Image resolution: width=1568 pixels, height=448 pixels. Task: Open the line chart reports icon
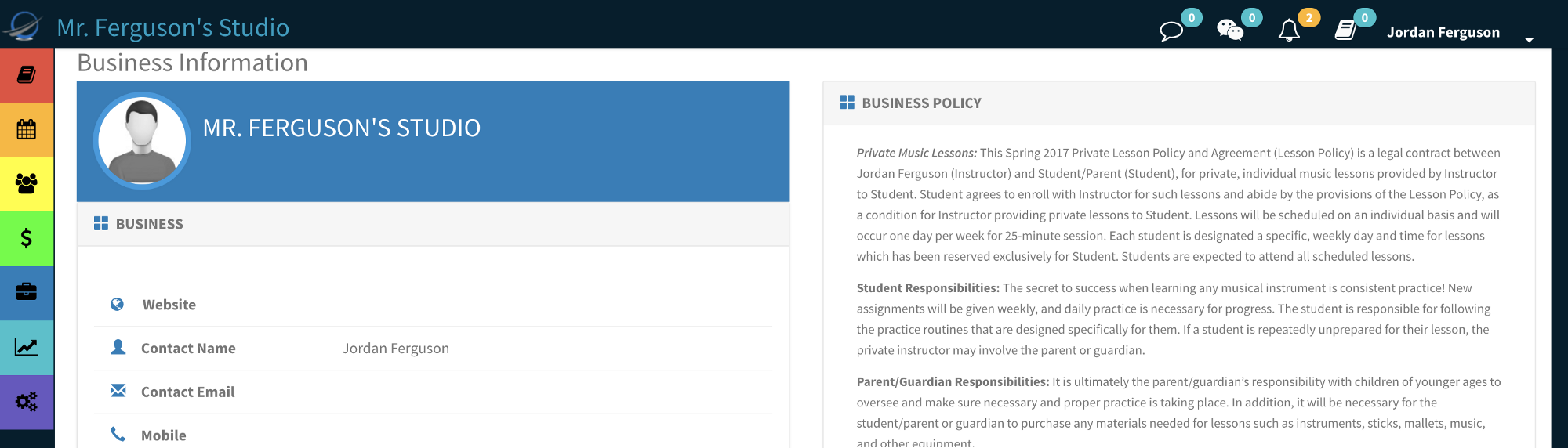pos(27,347)
